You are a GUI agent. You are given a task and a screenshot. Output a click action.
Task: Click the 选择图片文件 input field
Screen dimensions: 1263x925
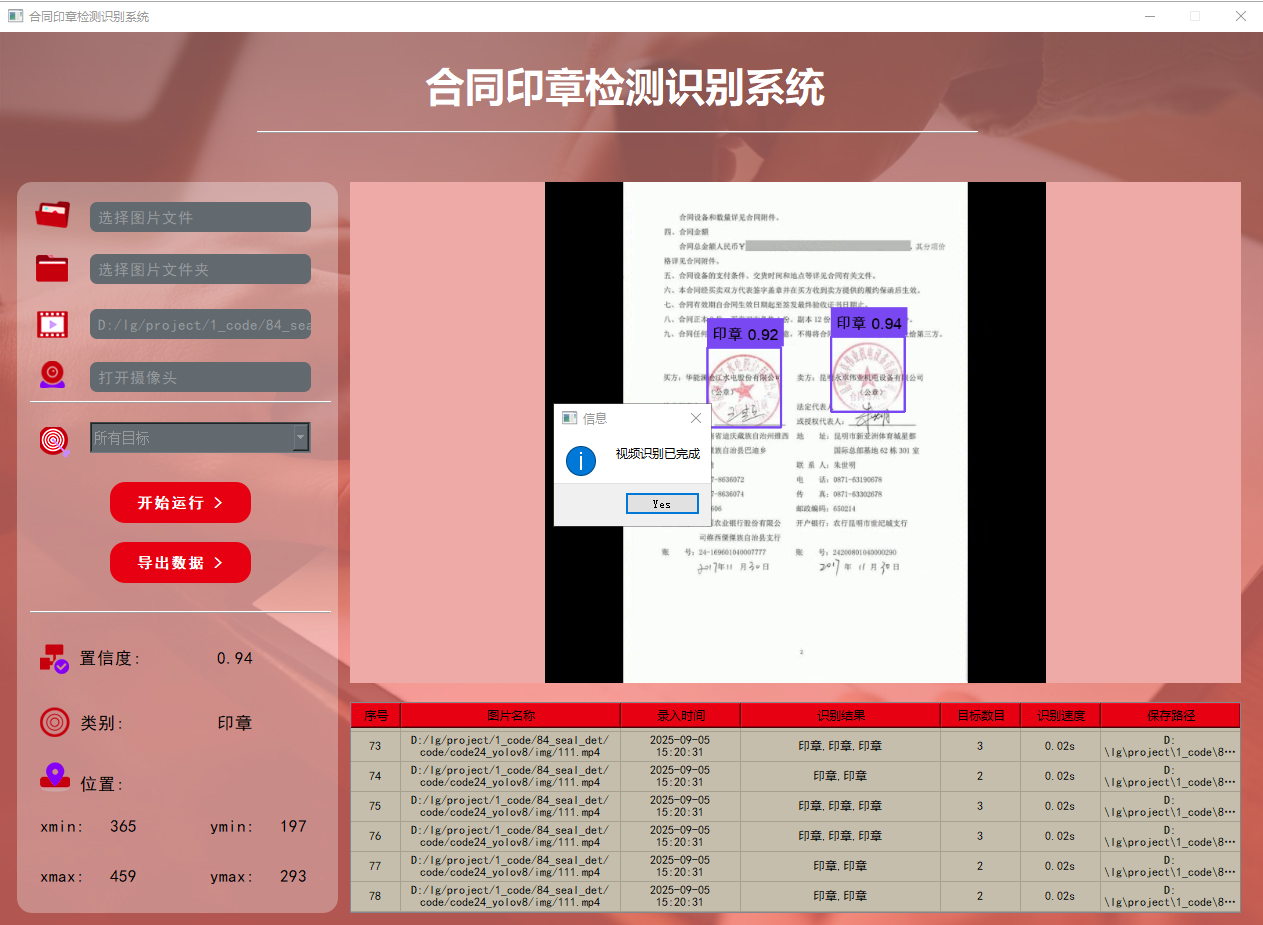pyautogui.click(x=200, y=217)
